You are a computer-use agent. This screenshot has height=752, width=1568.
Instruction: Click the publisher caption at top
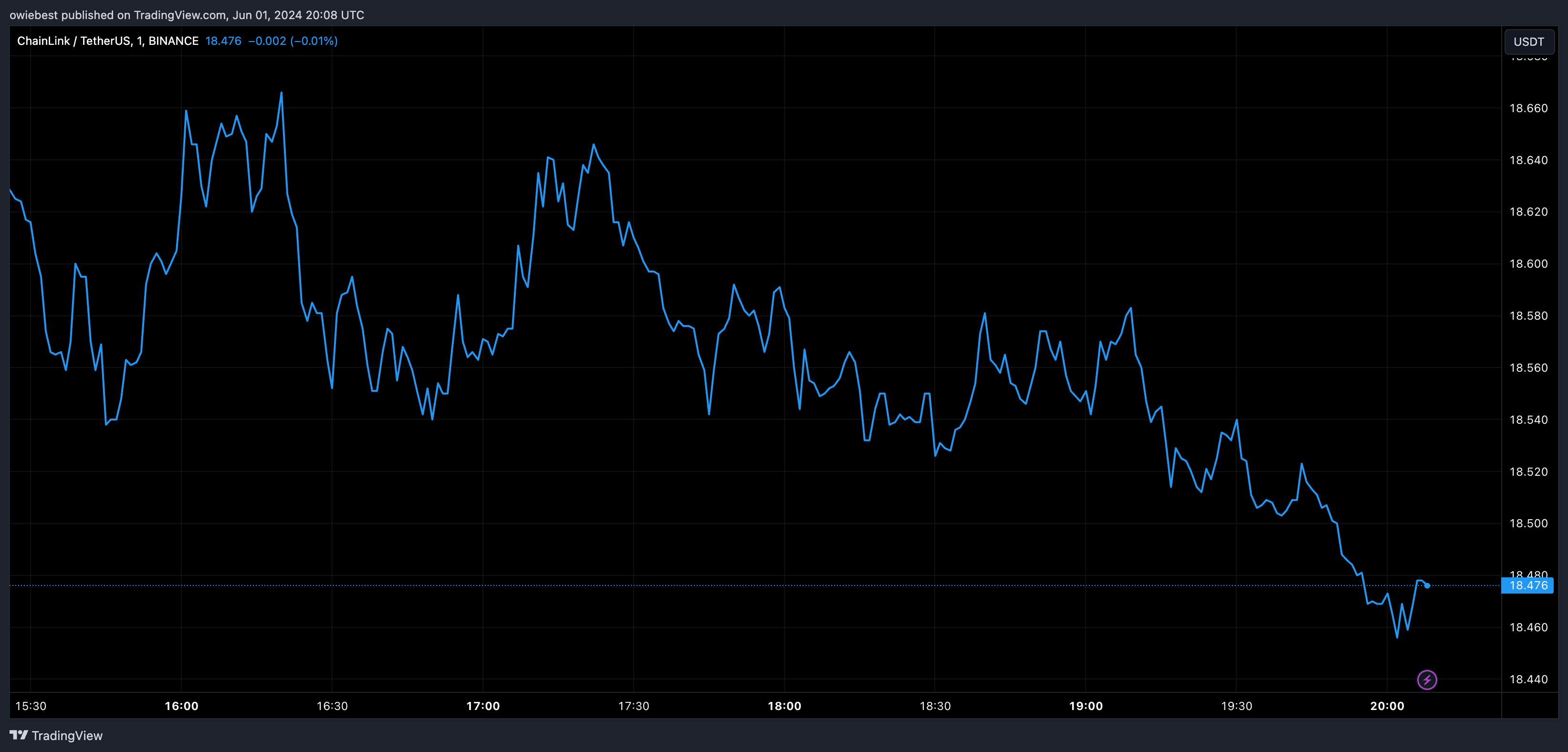(187, 15)
